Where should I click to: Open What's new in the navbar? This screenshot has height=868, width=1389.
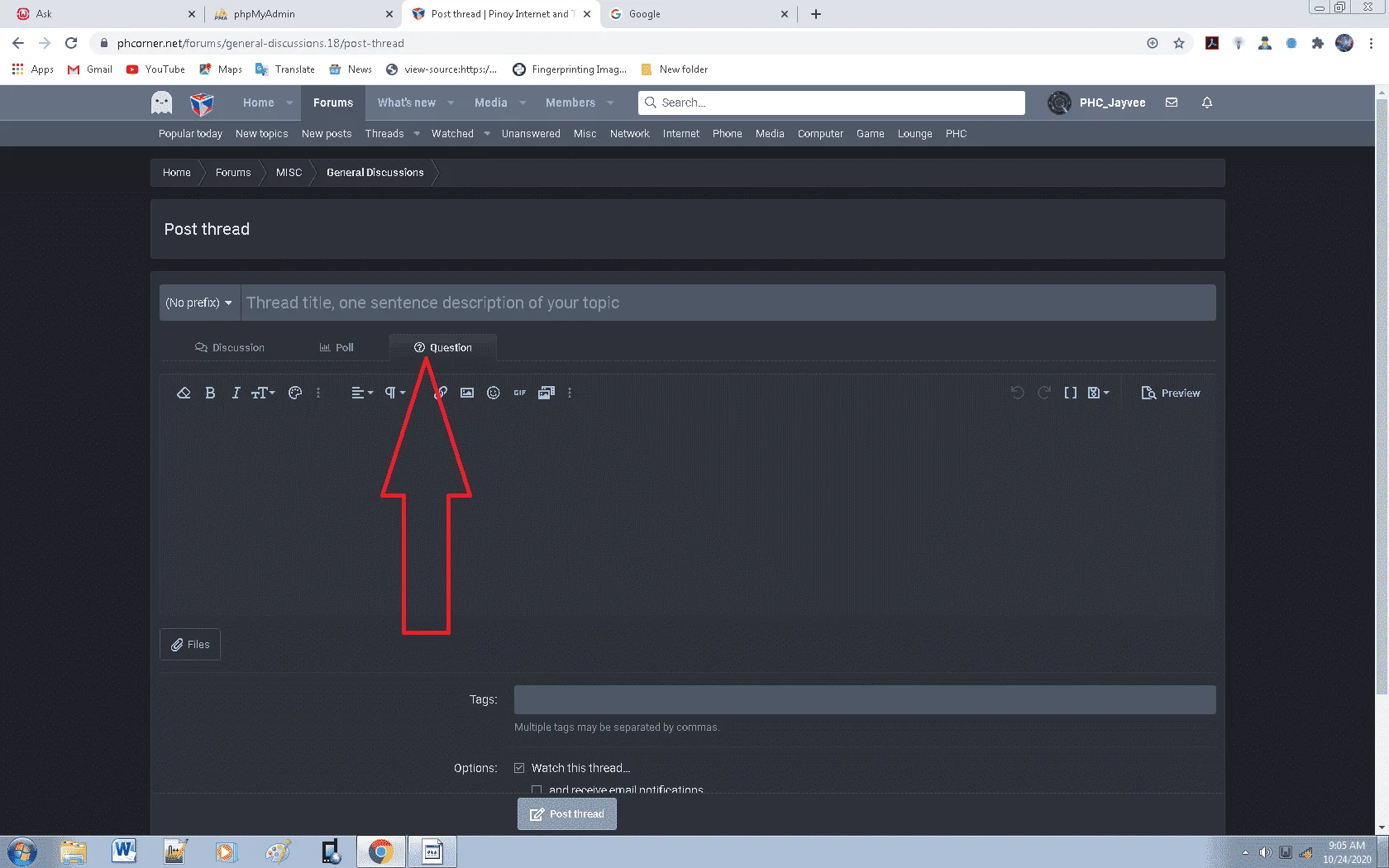point(406,103)
